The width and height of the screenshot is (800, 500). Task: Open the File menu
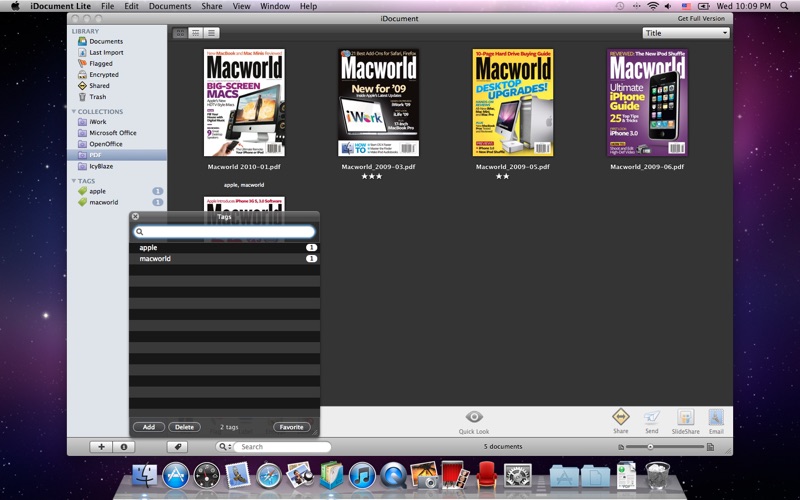(108, 6)
